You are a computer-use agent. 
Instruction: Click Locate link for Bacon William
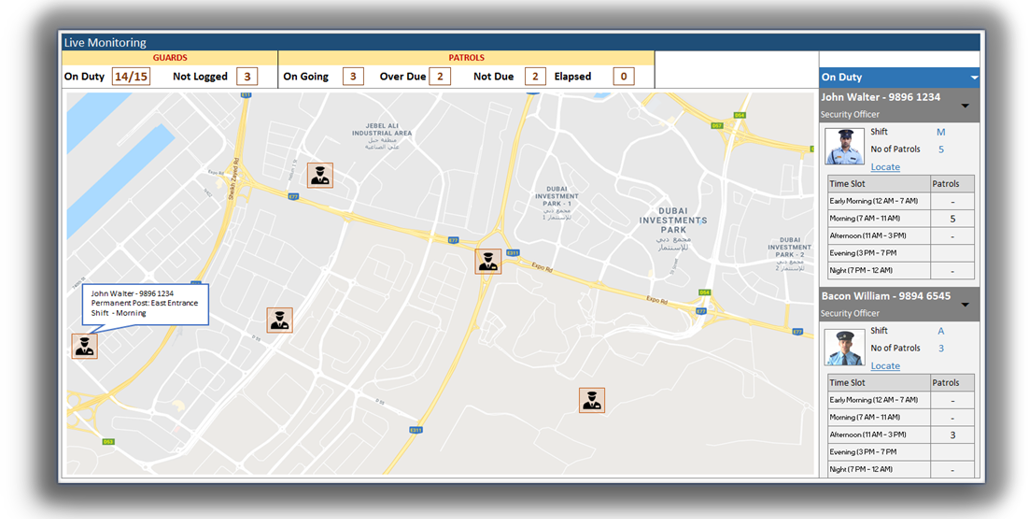tap(885, 366)
